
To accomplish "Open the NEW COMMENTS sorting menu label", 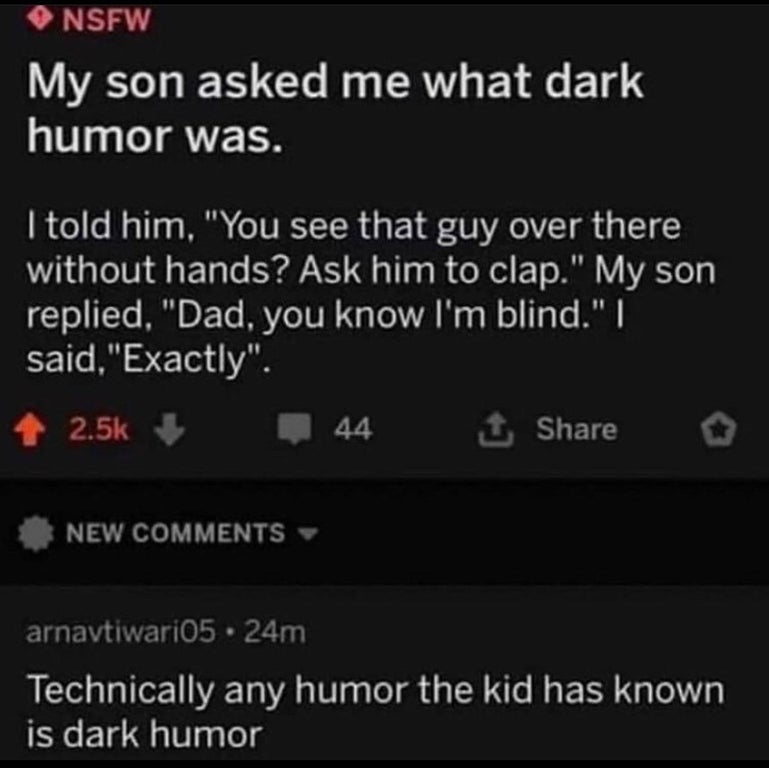I will pos(174,533).
